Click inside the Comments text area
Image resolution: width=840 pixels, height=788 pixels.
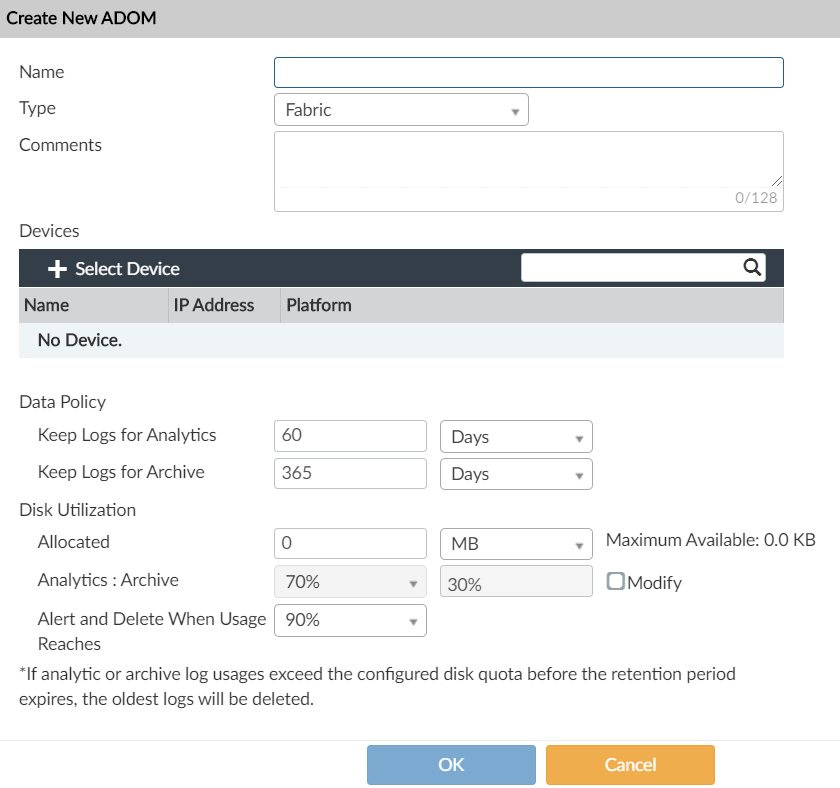528,160
